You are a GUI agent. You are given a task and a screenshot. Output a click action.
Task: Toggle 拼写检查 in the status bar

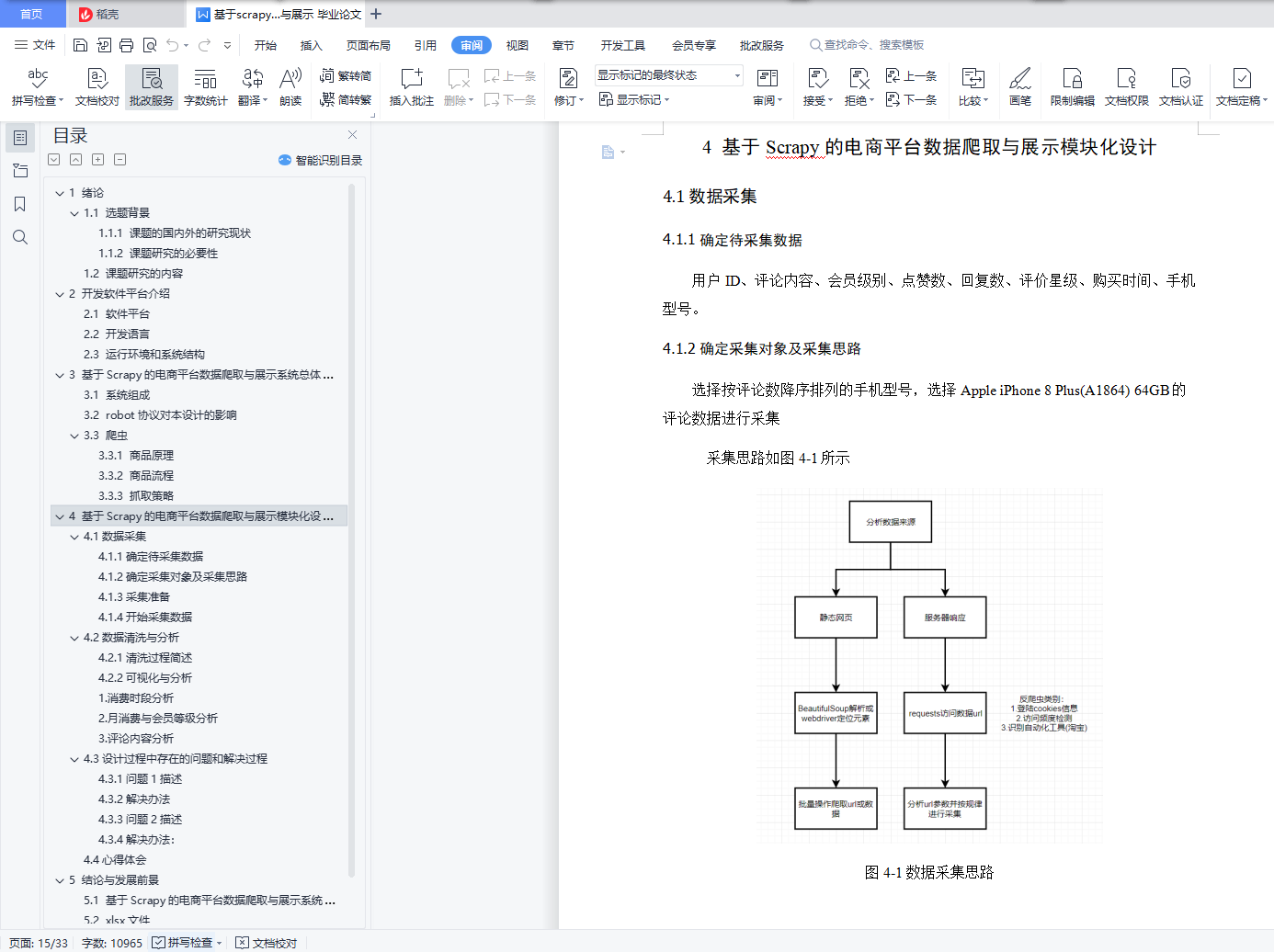click(x=188, y=943)
